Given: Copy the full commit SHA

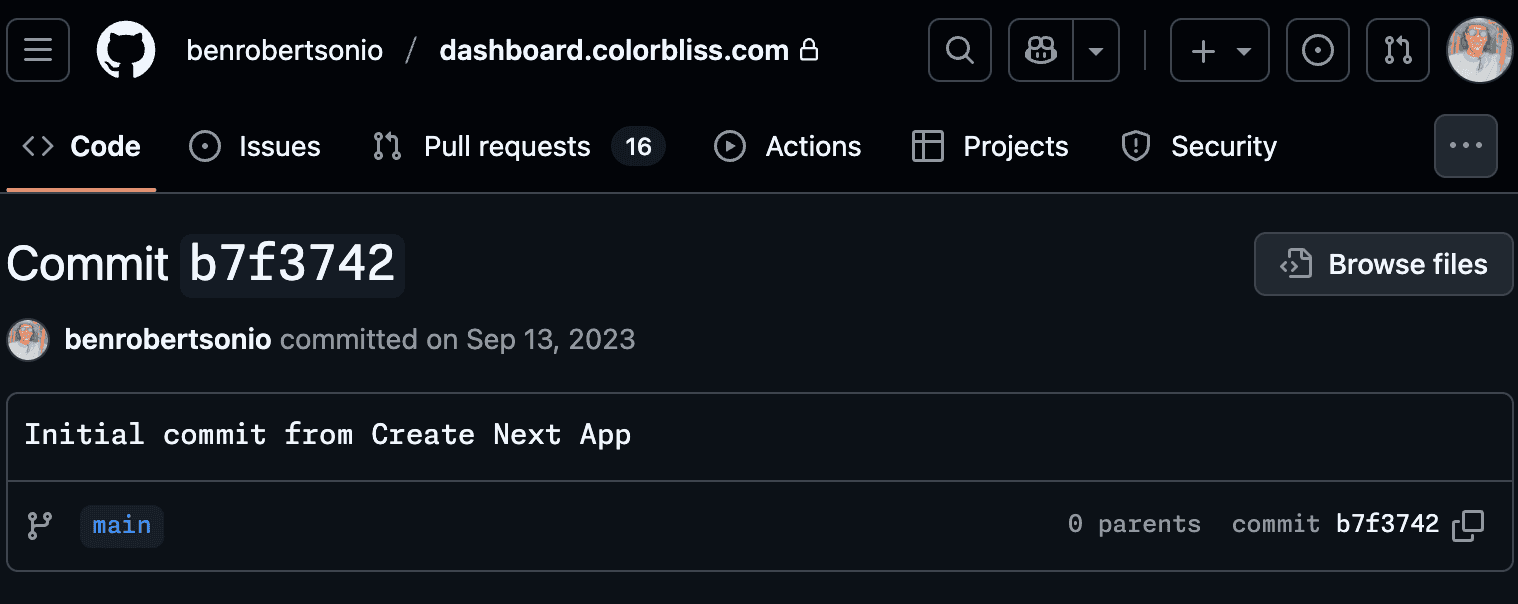Looking at the screenshot, I should click(1467, 525).
